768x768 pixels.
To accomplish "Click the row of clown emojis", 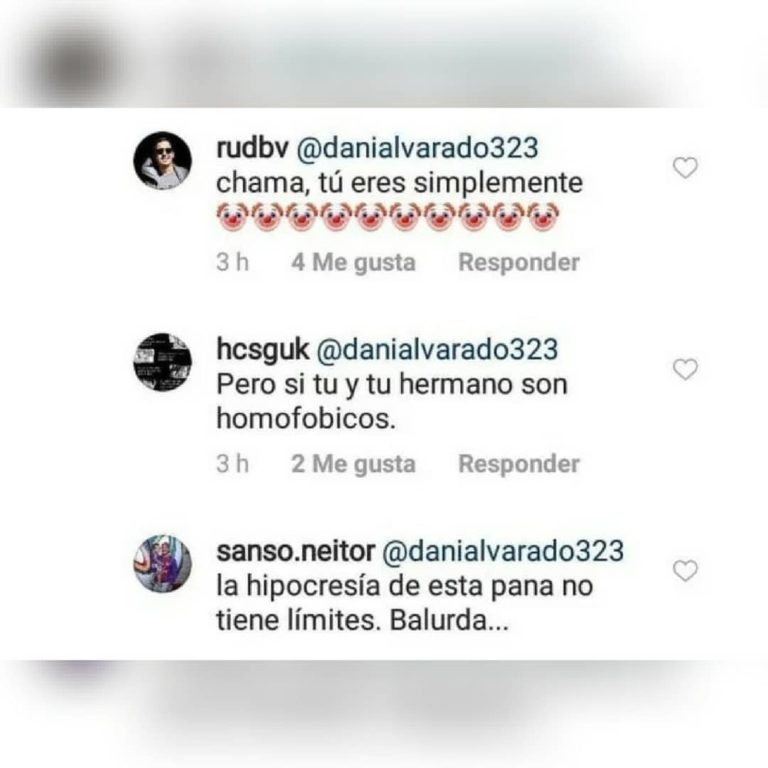I will [x=387, y=216].
